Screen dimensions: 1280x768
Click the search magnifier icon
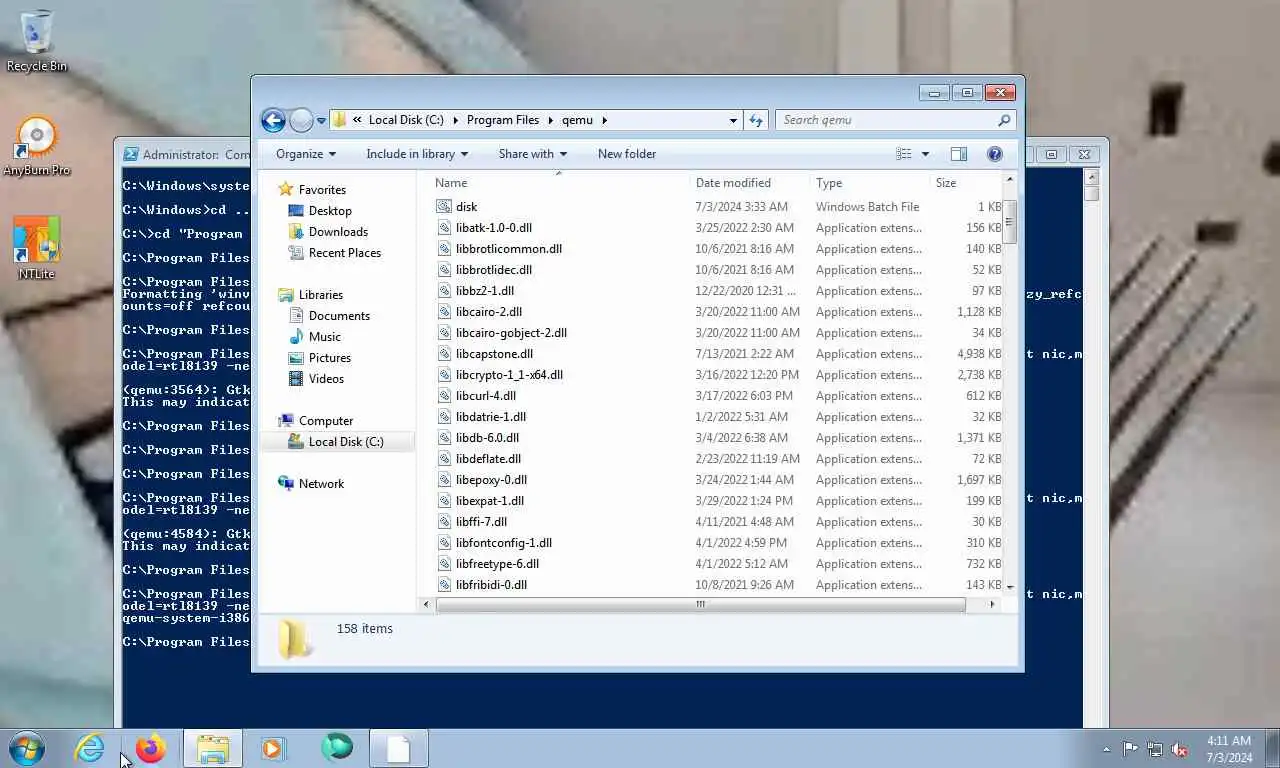pyautogui.click(x=1004, y=120)
